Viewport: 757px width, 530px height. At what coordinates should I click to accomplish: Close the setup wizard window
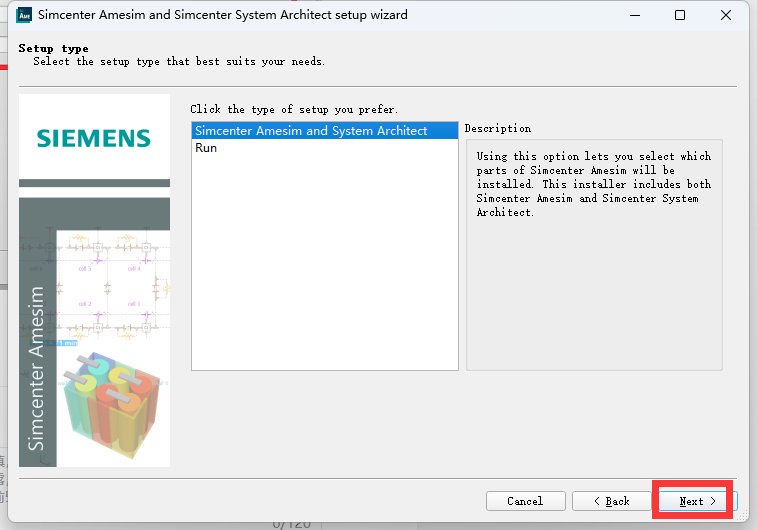click(726, 15)
